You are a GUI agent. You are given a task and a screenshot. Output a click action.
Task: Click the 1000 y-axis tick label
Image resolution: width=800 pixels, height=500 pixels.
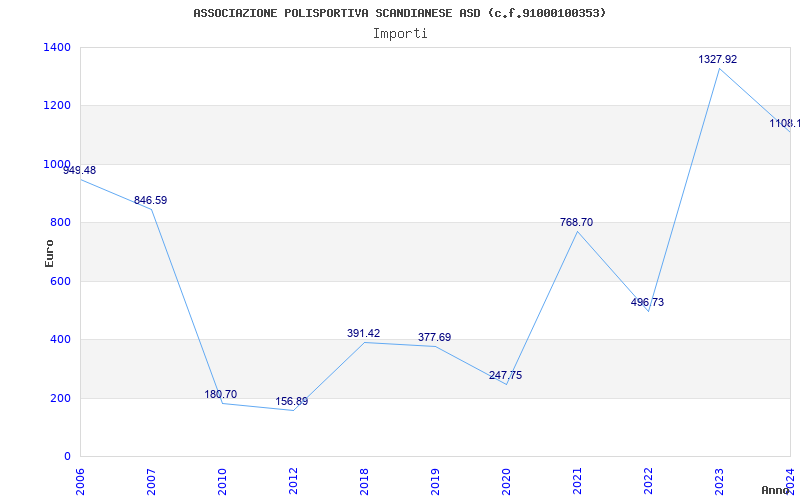pyautogui.click(x=57, y=164)
